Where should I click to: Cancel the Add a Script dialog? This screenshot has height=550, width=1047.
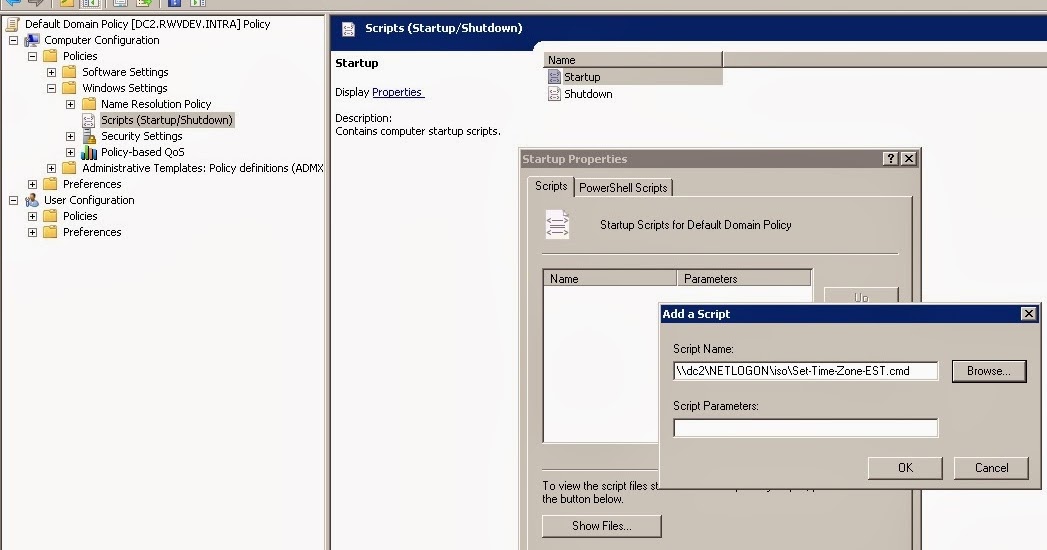point(991,468)
